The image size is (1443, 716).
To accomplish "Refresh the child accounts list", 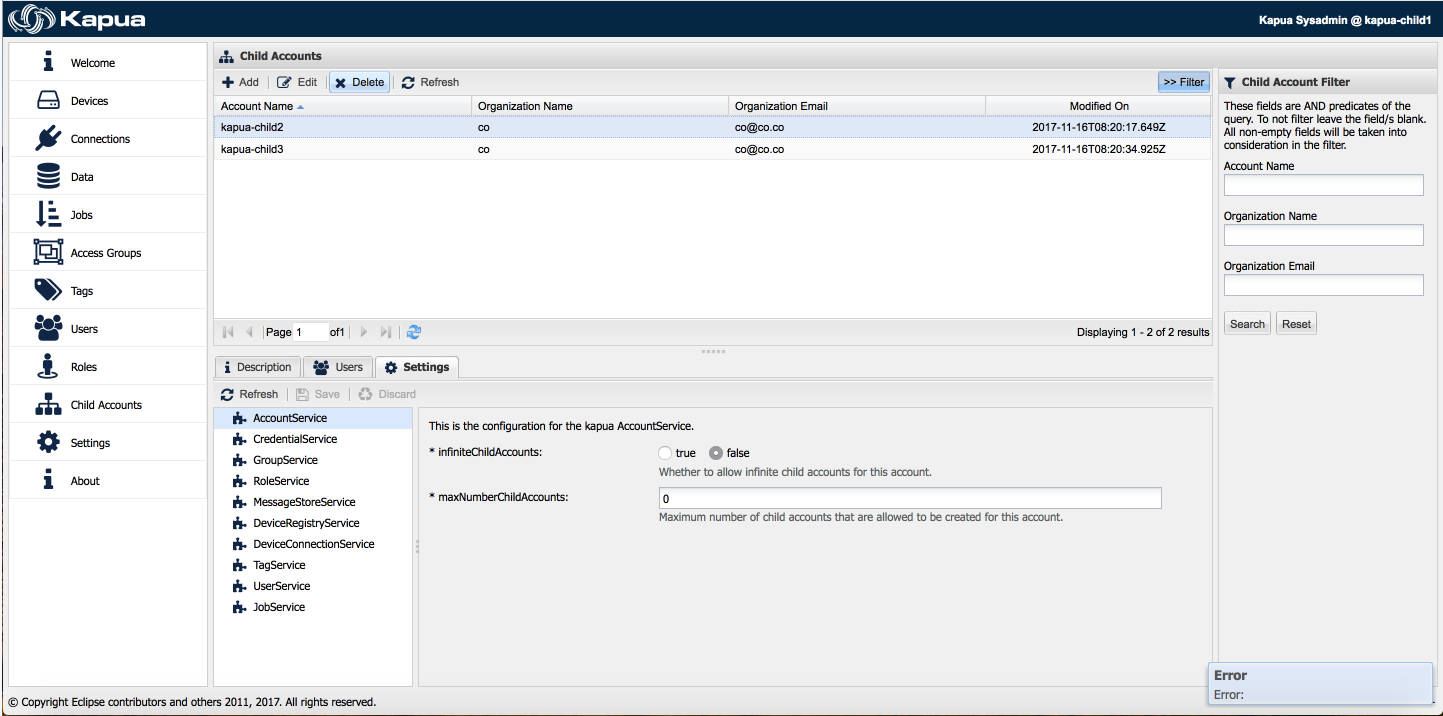I will coord(429,82).
